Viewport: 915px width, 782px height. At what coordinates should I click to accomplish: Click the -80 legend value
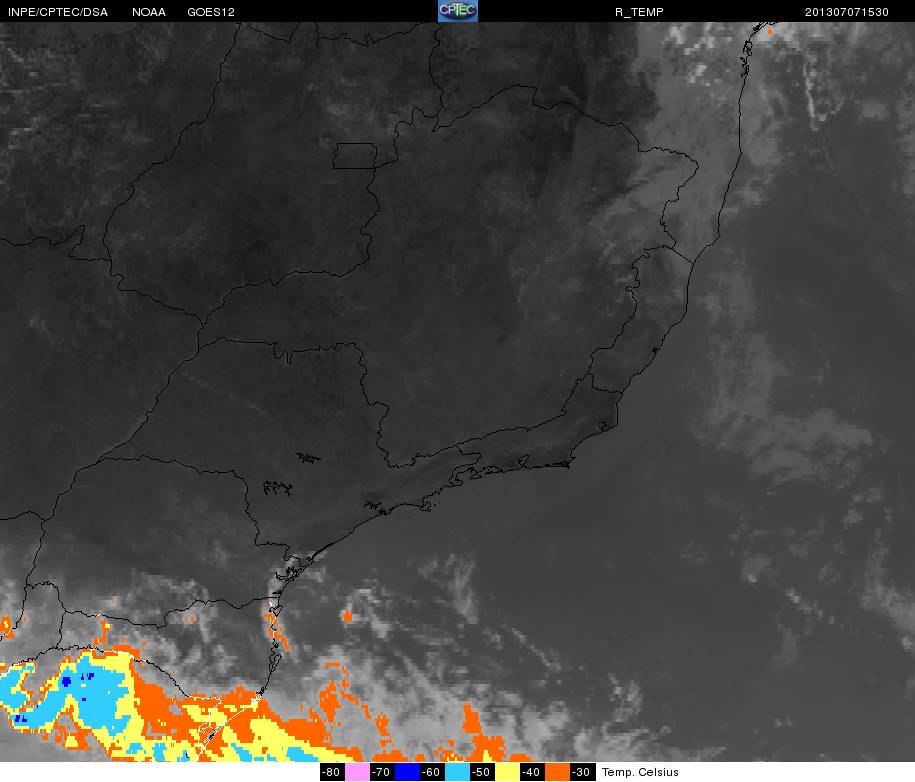(332, 772)
